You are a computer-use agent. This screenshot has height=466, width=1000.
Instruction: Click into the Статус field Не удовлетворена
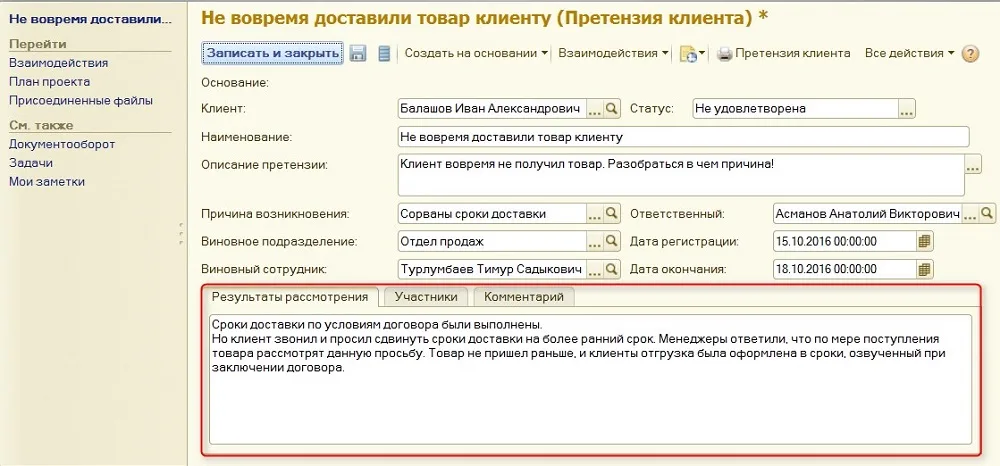coord(796,109)
